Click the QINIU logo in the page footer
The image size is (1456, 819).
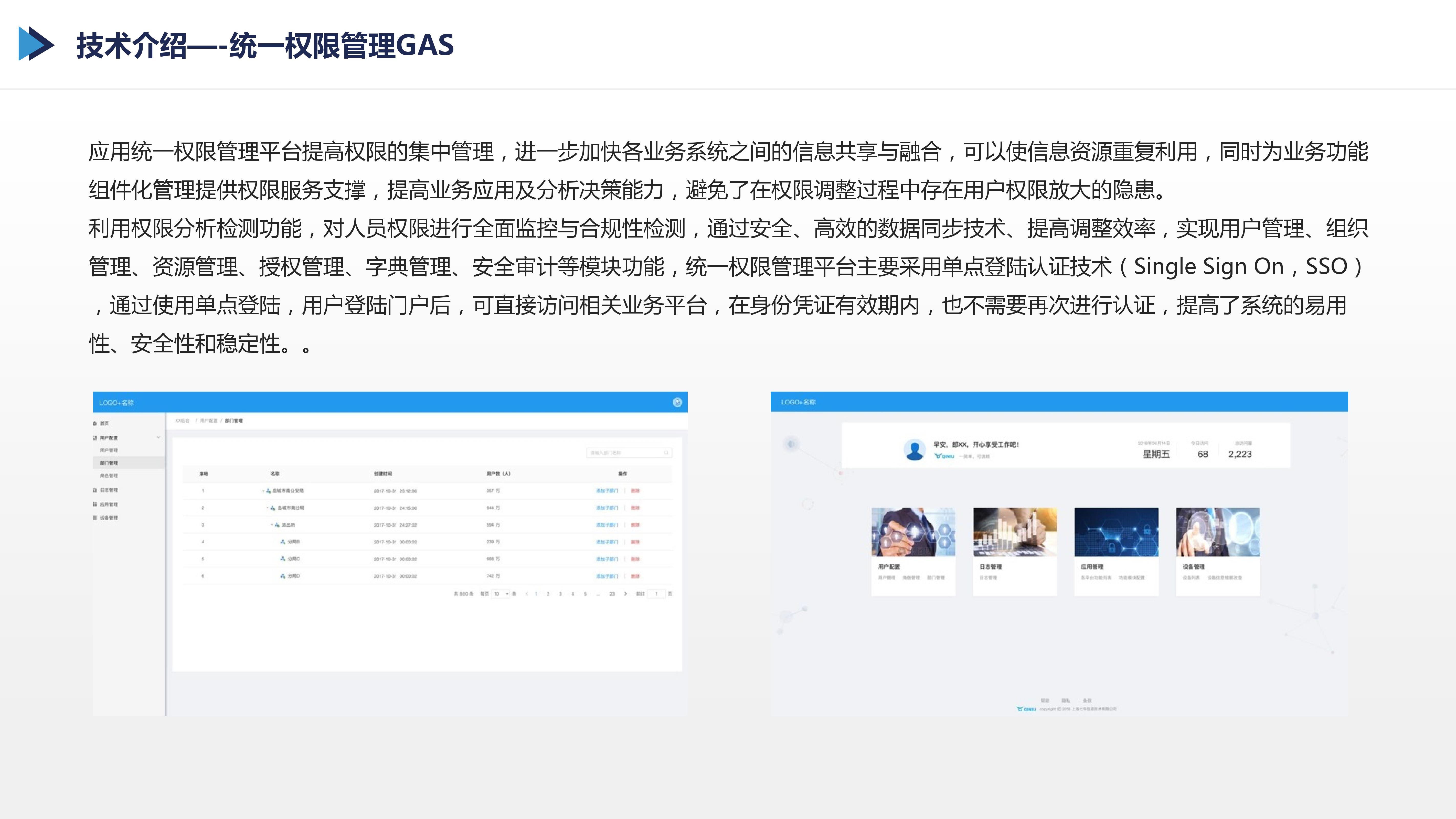click(x=1026, y=709)
